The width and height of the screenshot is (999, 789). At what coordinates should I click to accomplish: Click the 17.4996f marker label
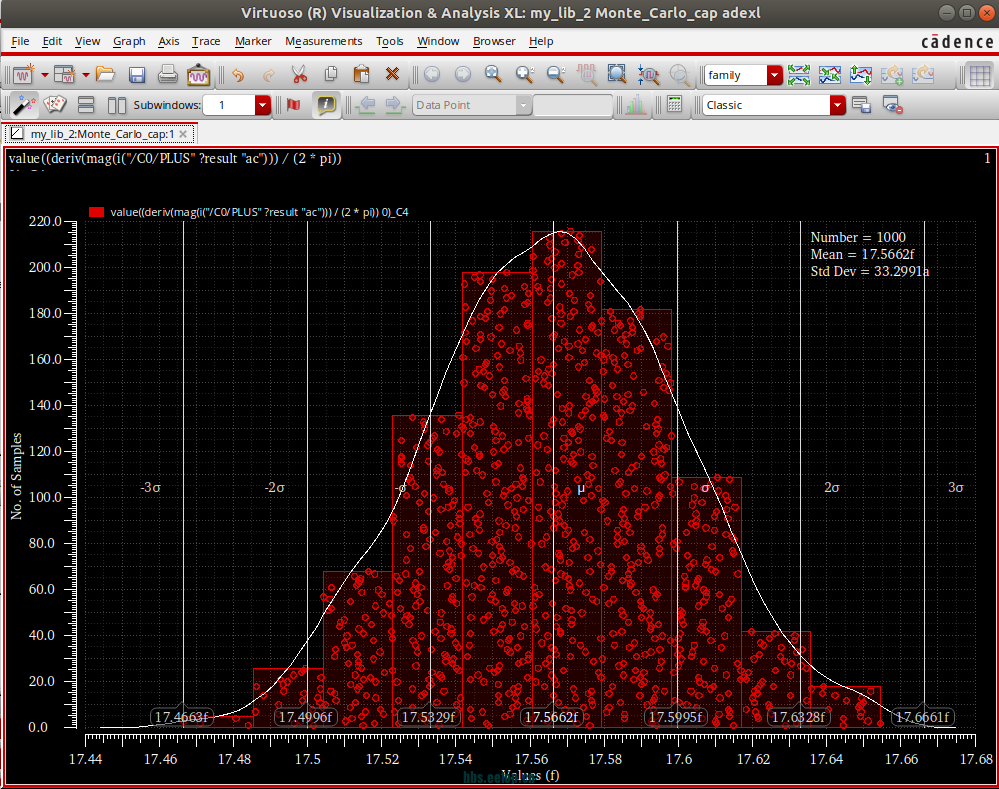(305, 717)
